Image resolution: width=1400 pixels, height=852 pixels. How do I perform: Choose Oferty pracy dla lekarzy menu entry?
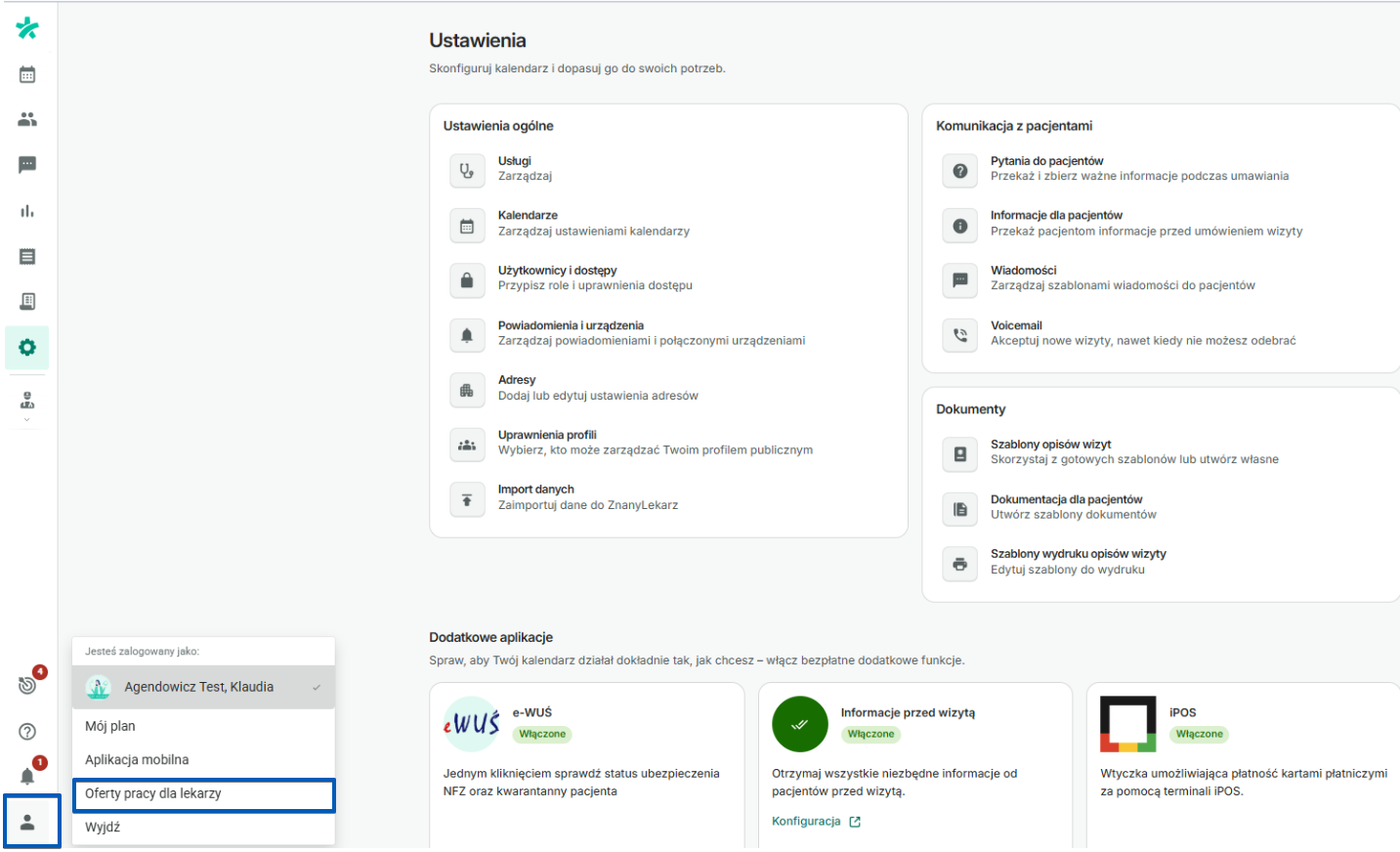tap(203, 795)
